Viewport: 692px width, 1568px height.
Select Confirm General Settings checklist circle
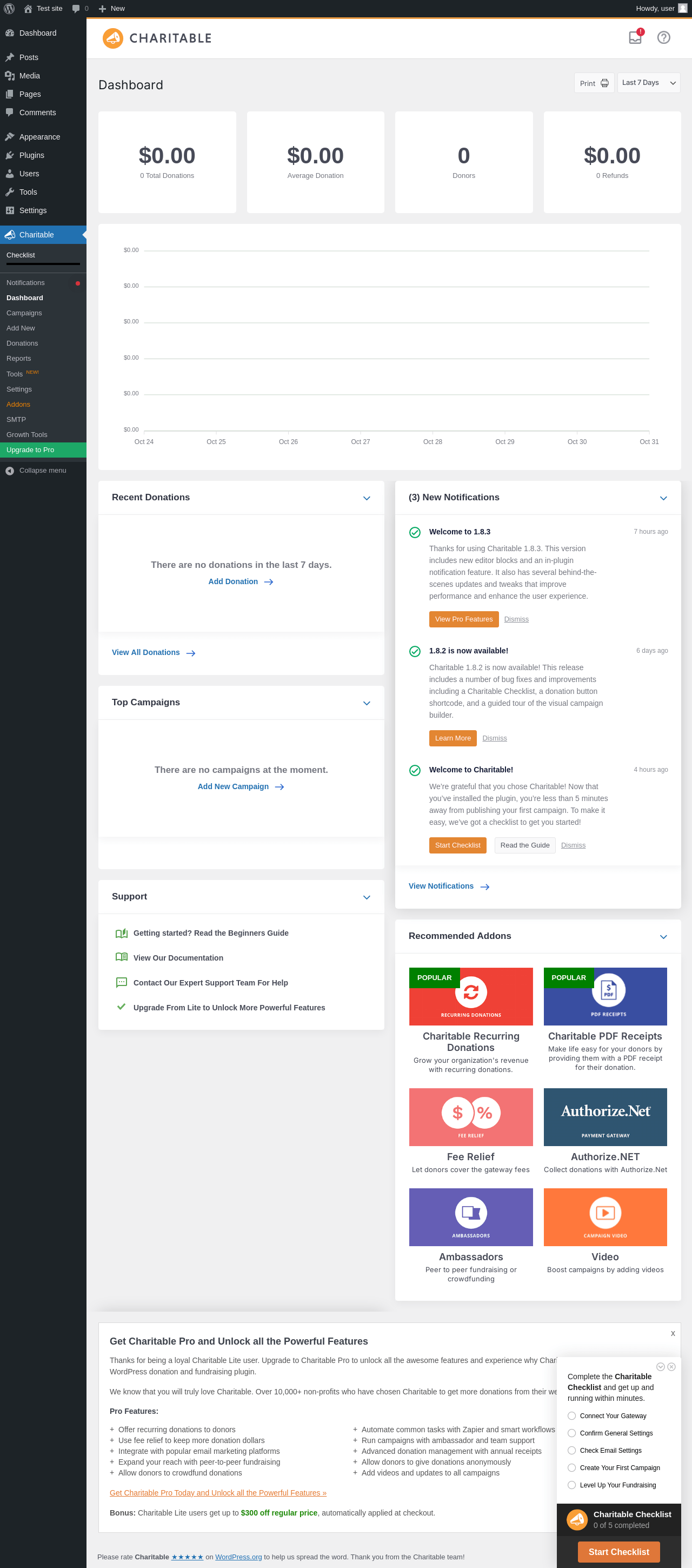(571, 1433)
